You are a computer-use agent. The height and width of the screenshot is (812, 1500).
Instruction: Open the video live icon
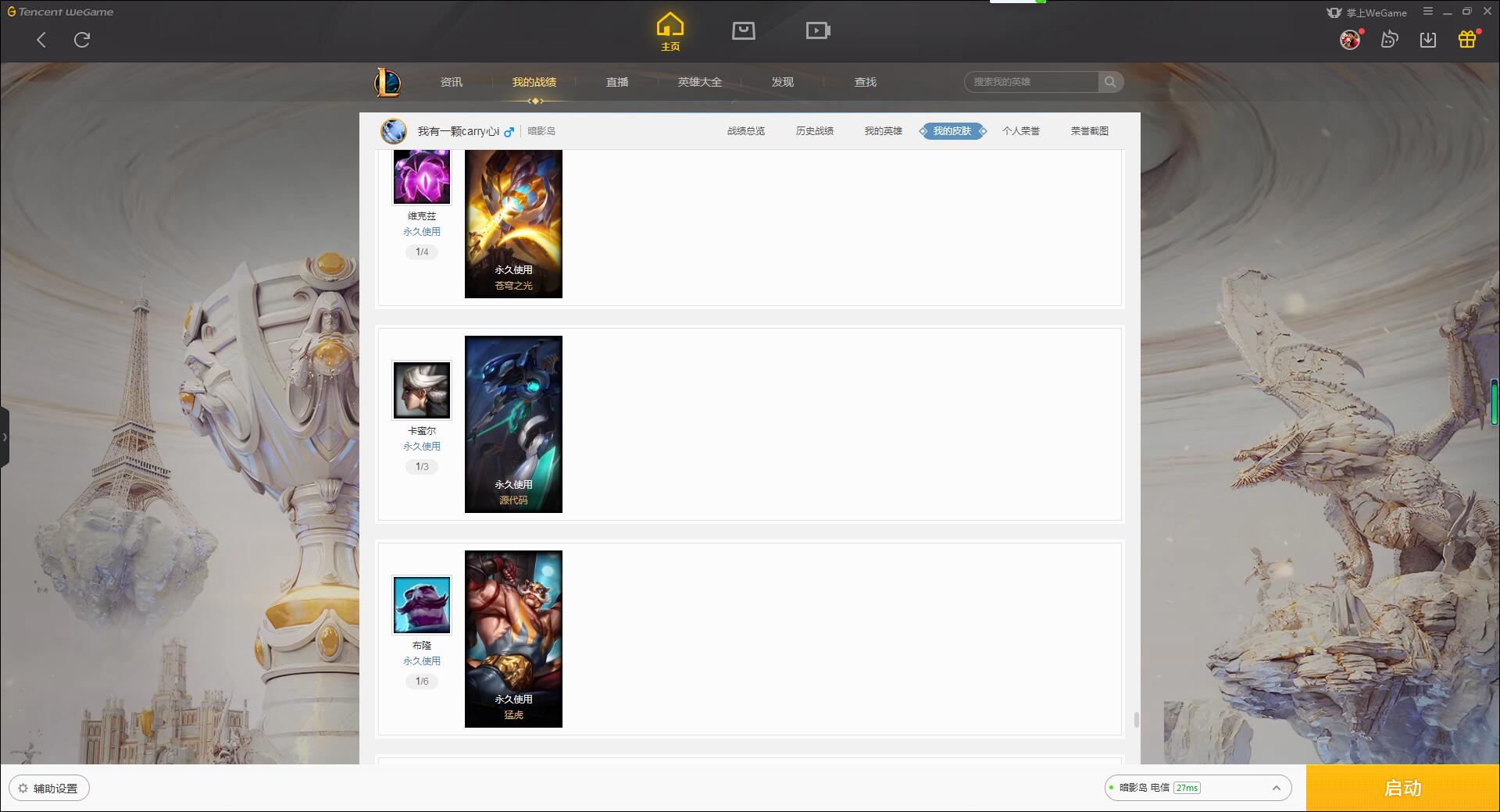tap(818, 30)
